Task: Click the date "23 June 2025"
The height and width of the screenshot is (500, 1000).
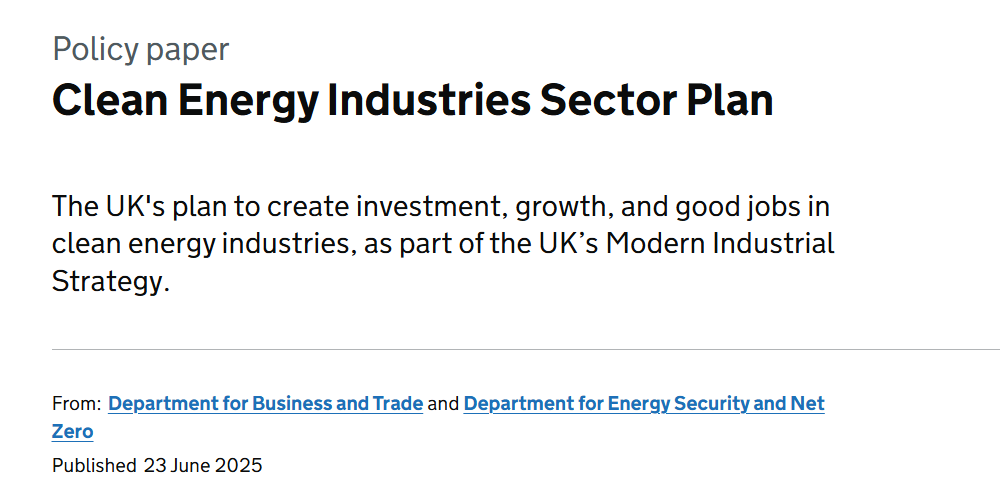Action: coord(203,465)
